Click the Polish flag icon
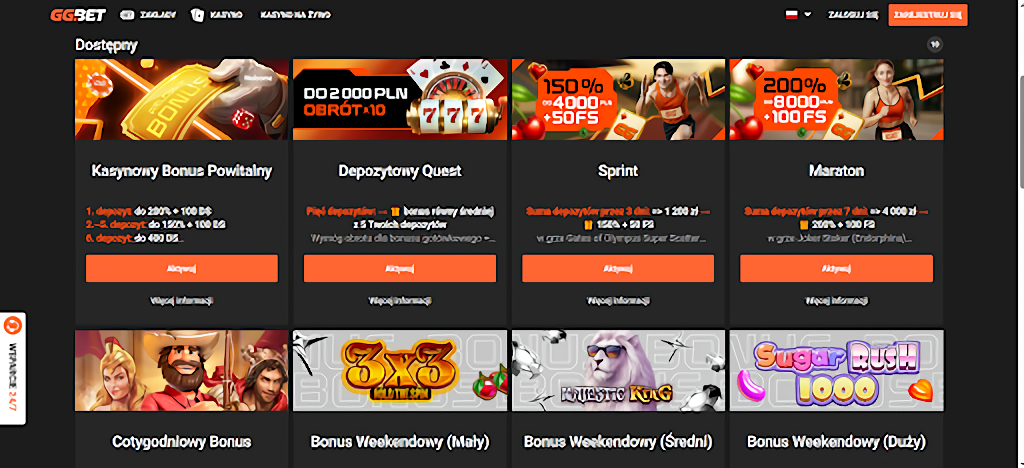 tap(792, 14)
